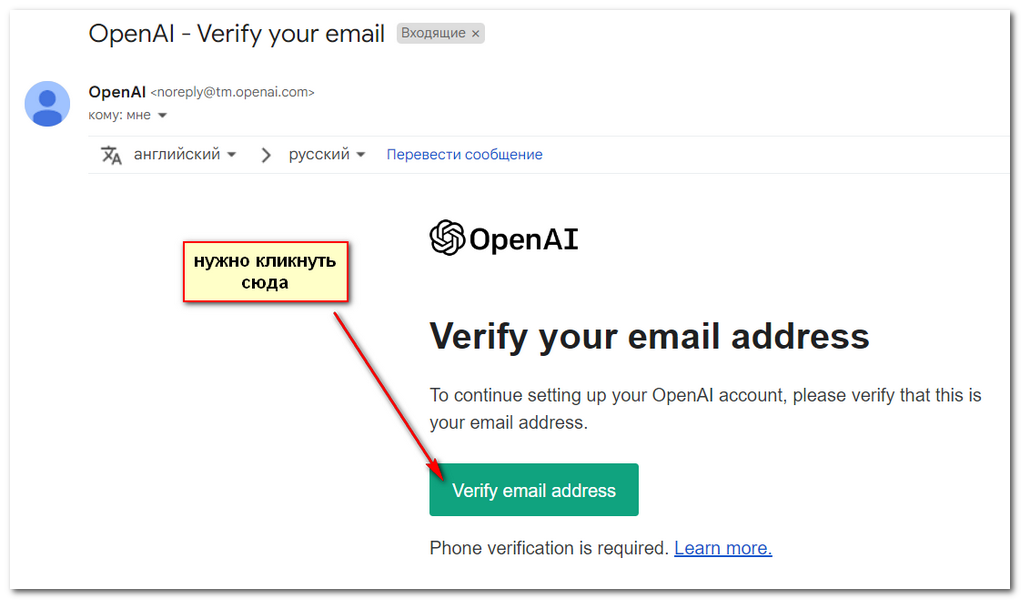Click the Входящие inbox label
1021x600 pixels.
click(x=433, y=33)
